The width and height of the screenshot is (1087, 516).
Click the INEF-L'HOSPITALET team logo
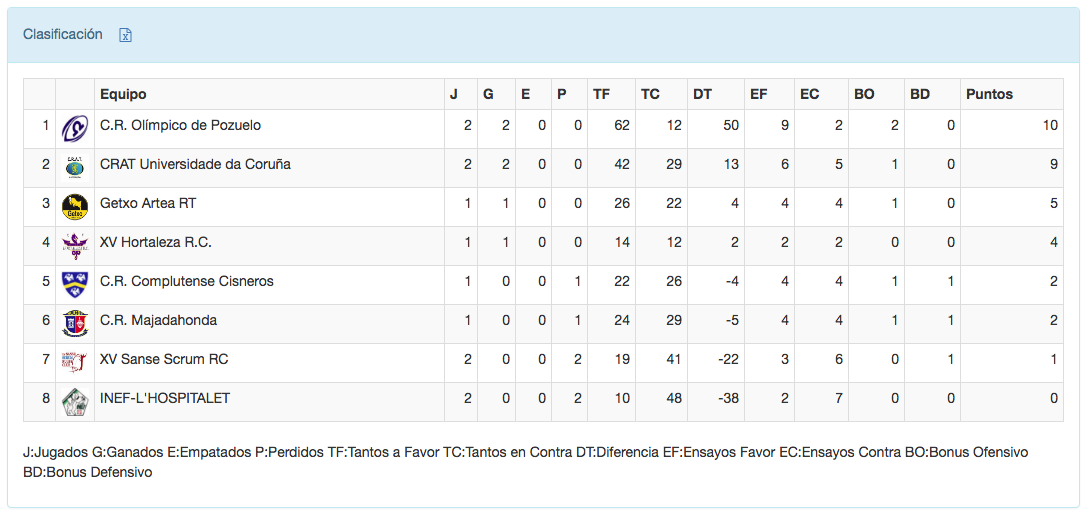click(75, 401)
